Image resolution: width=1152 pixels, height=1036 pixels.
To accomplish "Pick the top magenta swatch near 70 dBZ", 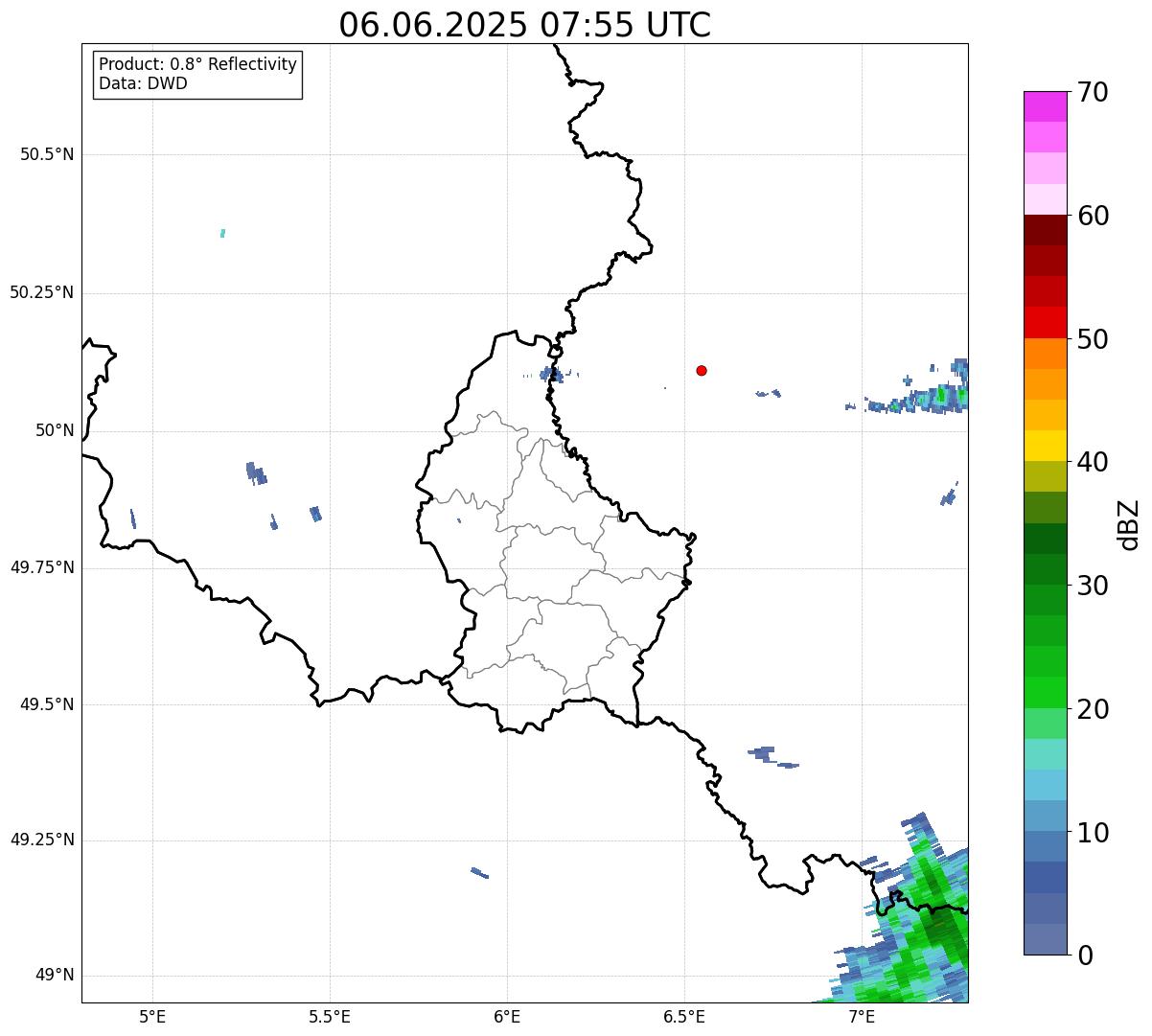I will (x=1045, y=106).
